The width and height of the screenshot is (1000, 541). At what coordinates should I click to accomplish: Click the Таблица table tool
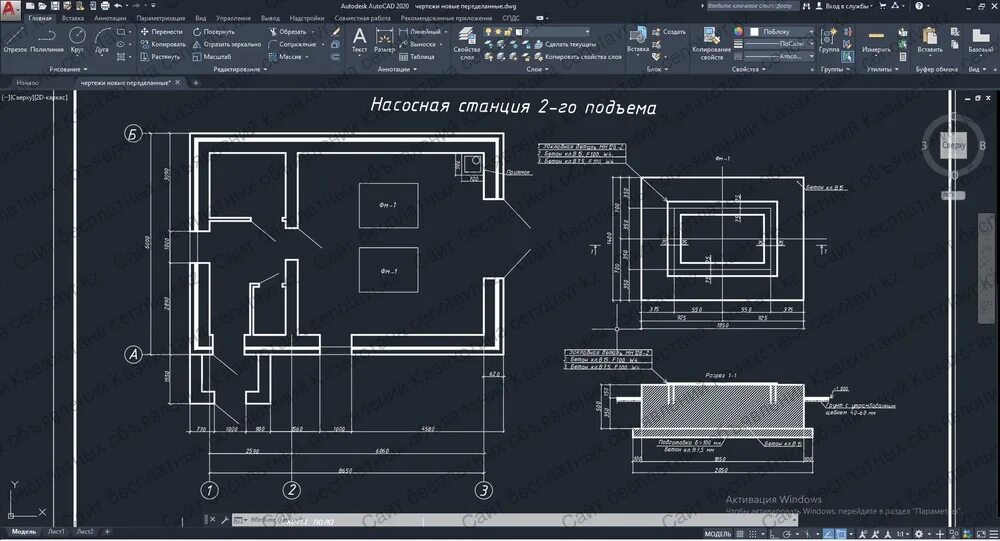pos(417,57)
